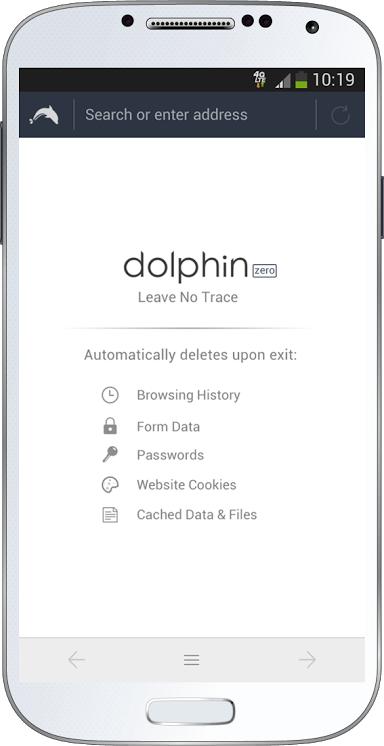Open the hamburger menu at bottom

(x=191, y=660)
